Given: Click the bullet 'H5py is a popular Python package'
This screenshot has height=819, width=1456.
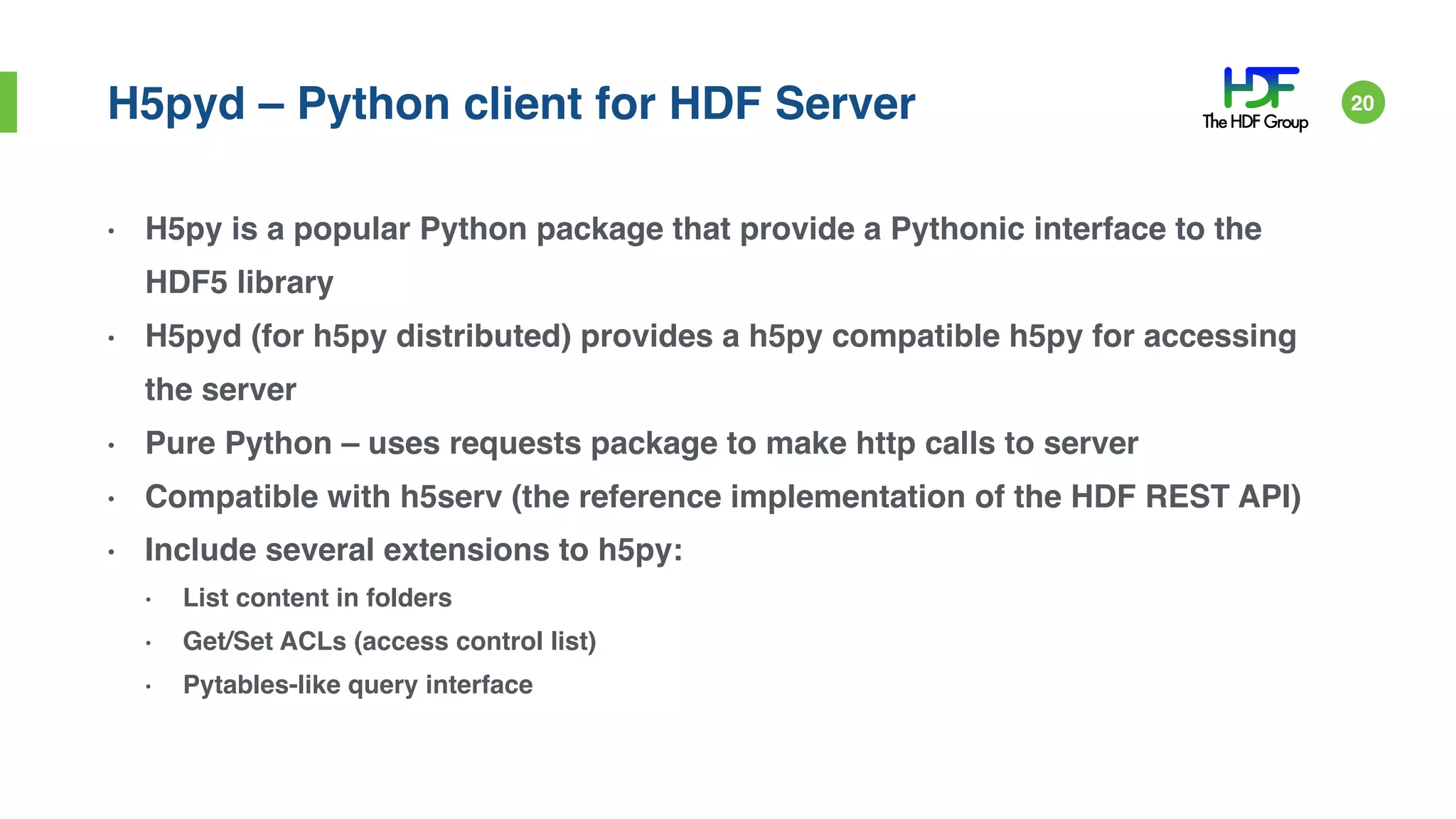Looking at the screenshot, I should [703, 230].
